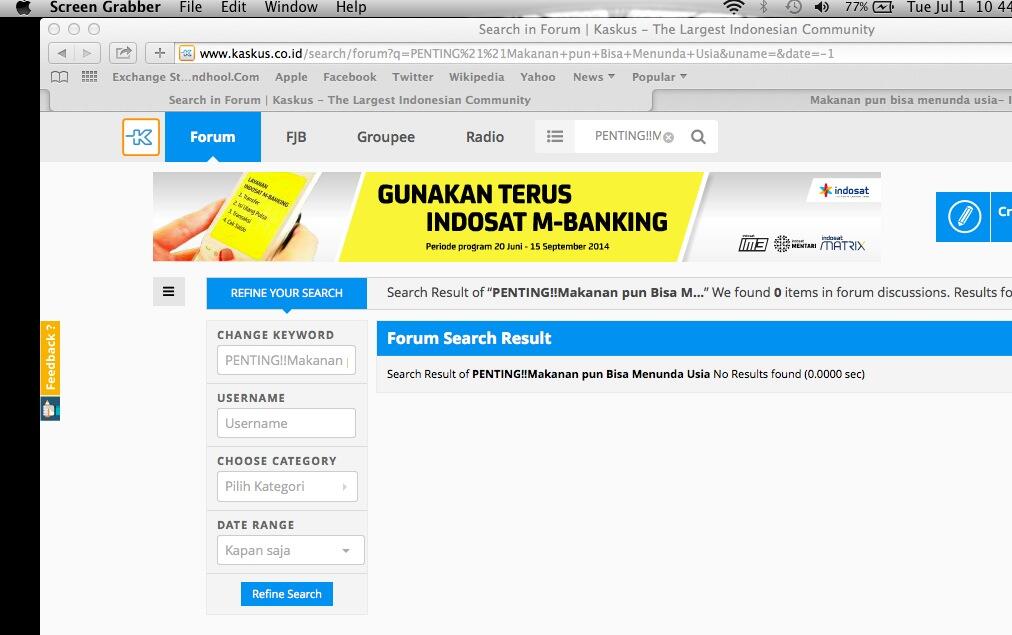Open the Help menu

(x=351, y=7)
